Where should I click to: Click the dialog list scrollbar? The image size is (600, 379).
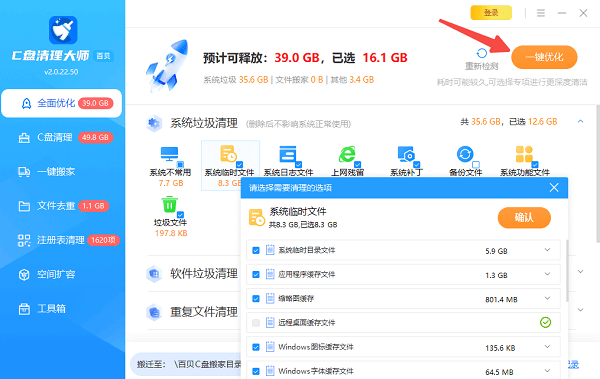pos(567,270)
